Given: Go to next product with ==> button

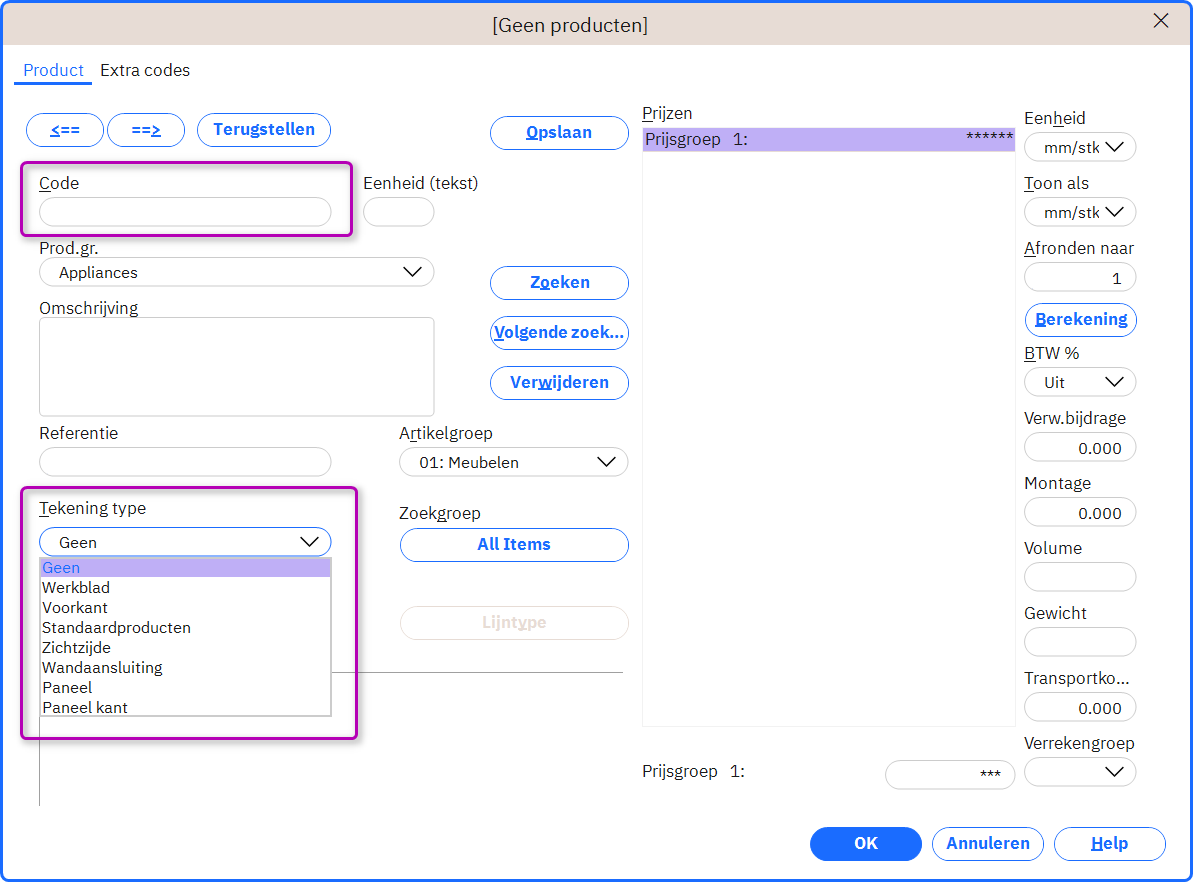Looking at the screenshot, I should pyautogui.click(x=146, y=130).
